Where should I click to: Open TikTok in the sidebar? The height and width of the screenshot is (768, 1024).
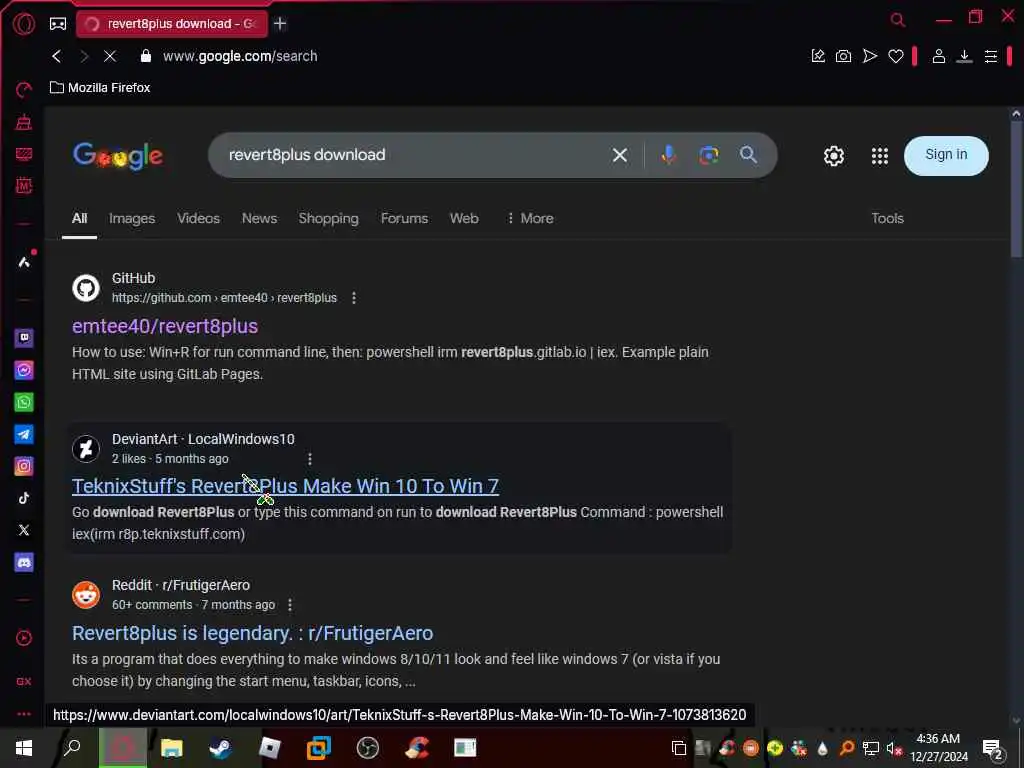coord(24,498)
